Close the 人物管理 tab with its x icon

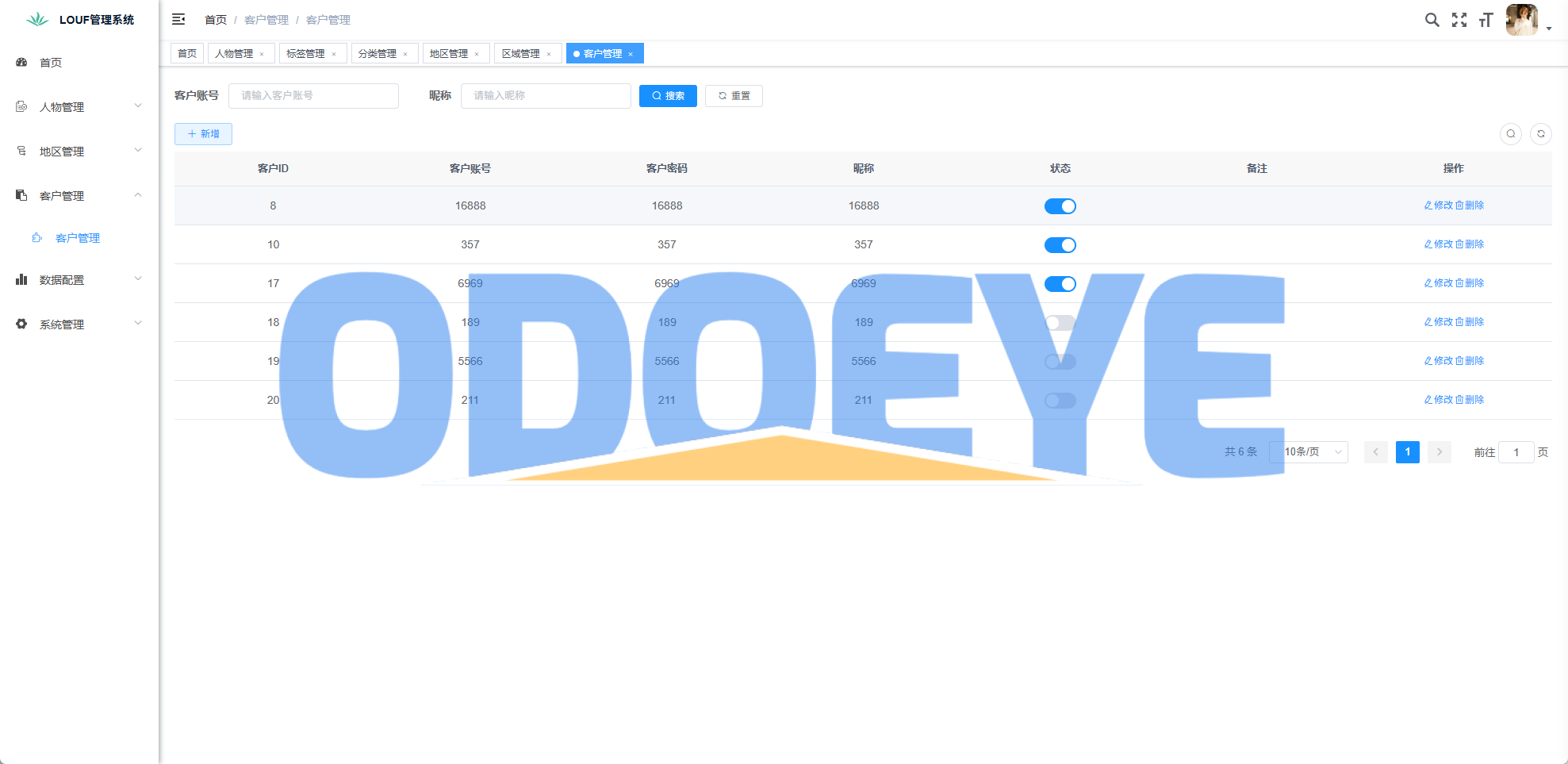262,54
